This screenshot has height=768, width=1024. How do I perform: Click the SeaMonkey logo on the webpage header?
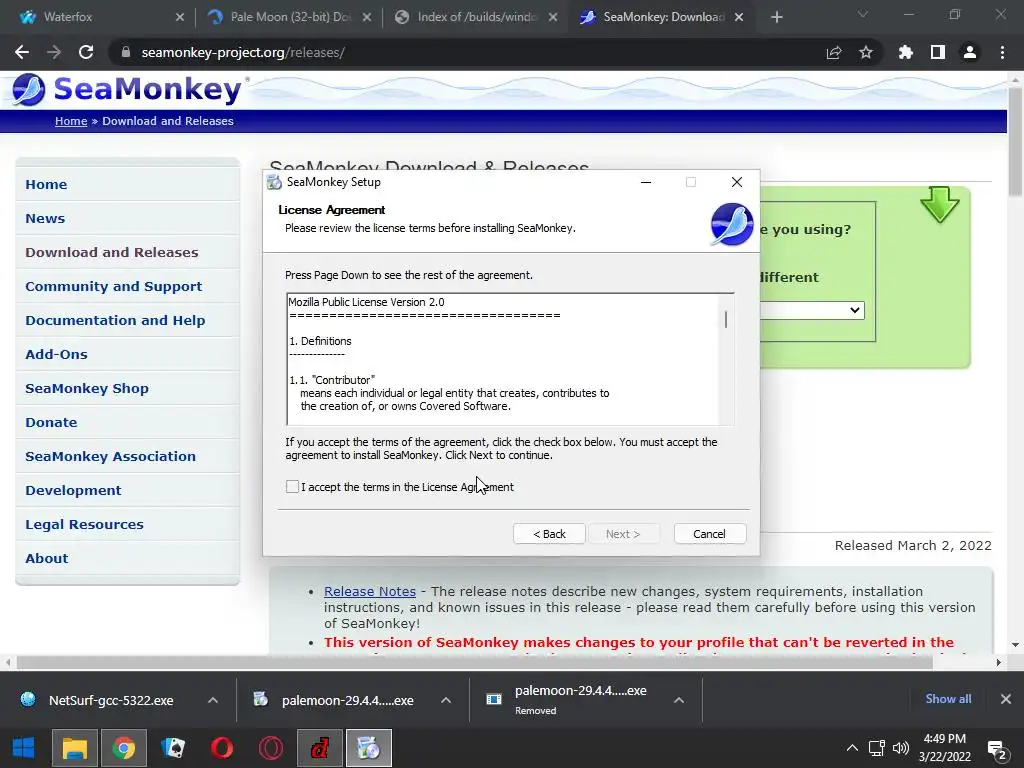[x=129, y=89]
